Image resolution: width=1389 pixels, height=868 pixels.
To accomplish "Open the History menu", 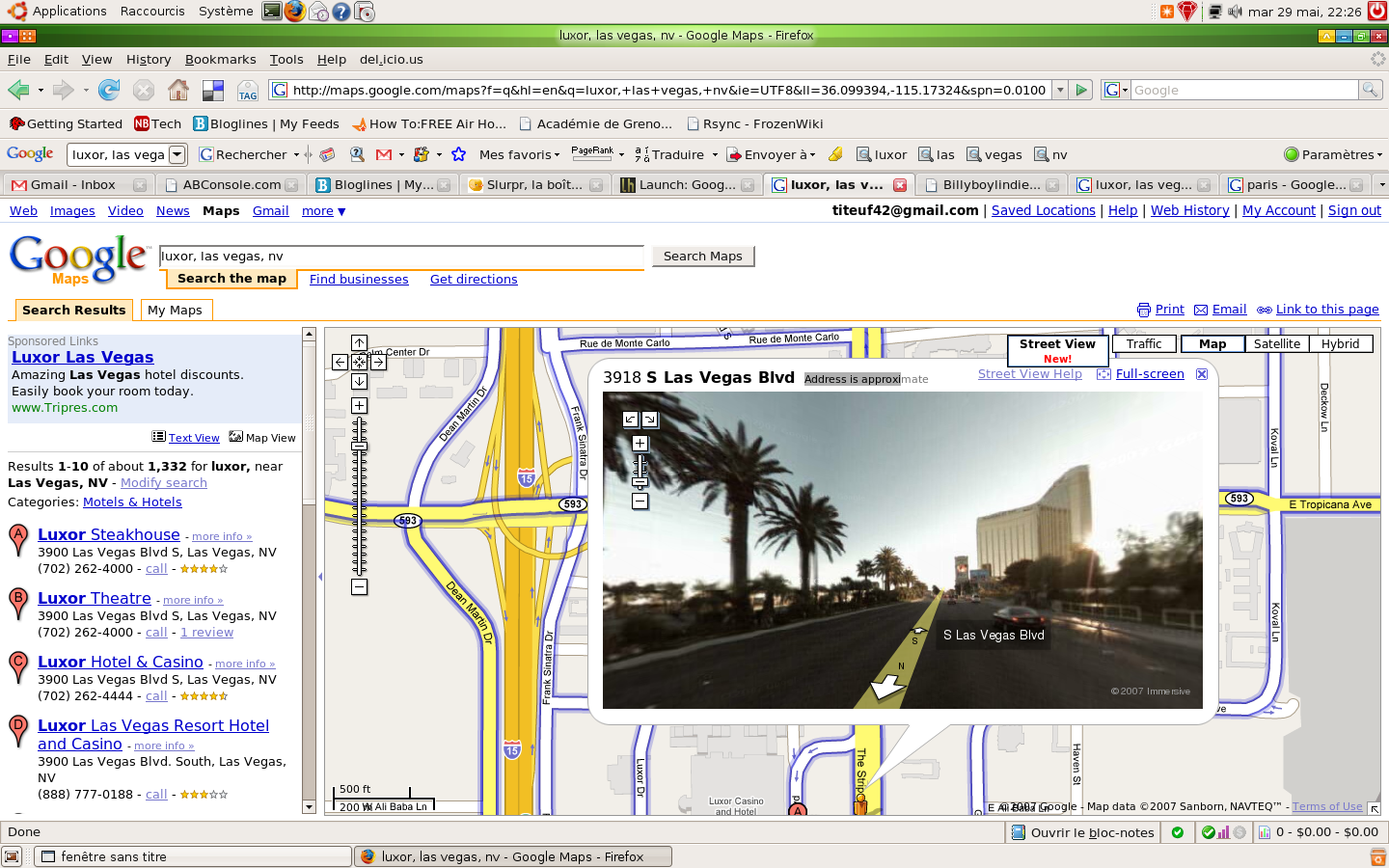I will coord(149,60).
